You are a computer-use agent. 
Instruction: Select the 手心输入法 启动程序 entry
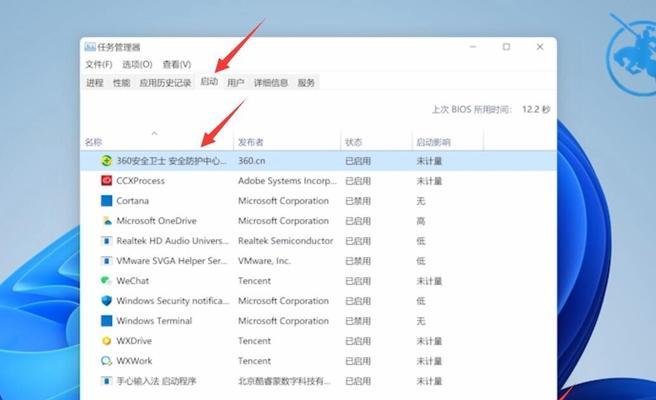(156, 381)
